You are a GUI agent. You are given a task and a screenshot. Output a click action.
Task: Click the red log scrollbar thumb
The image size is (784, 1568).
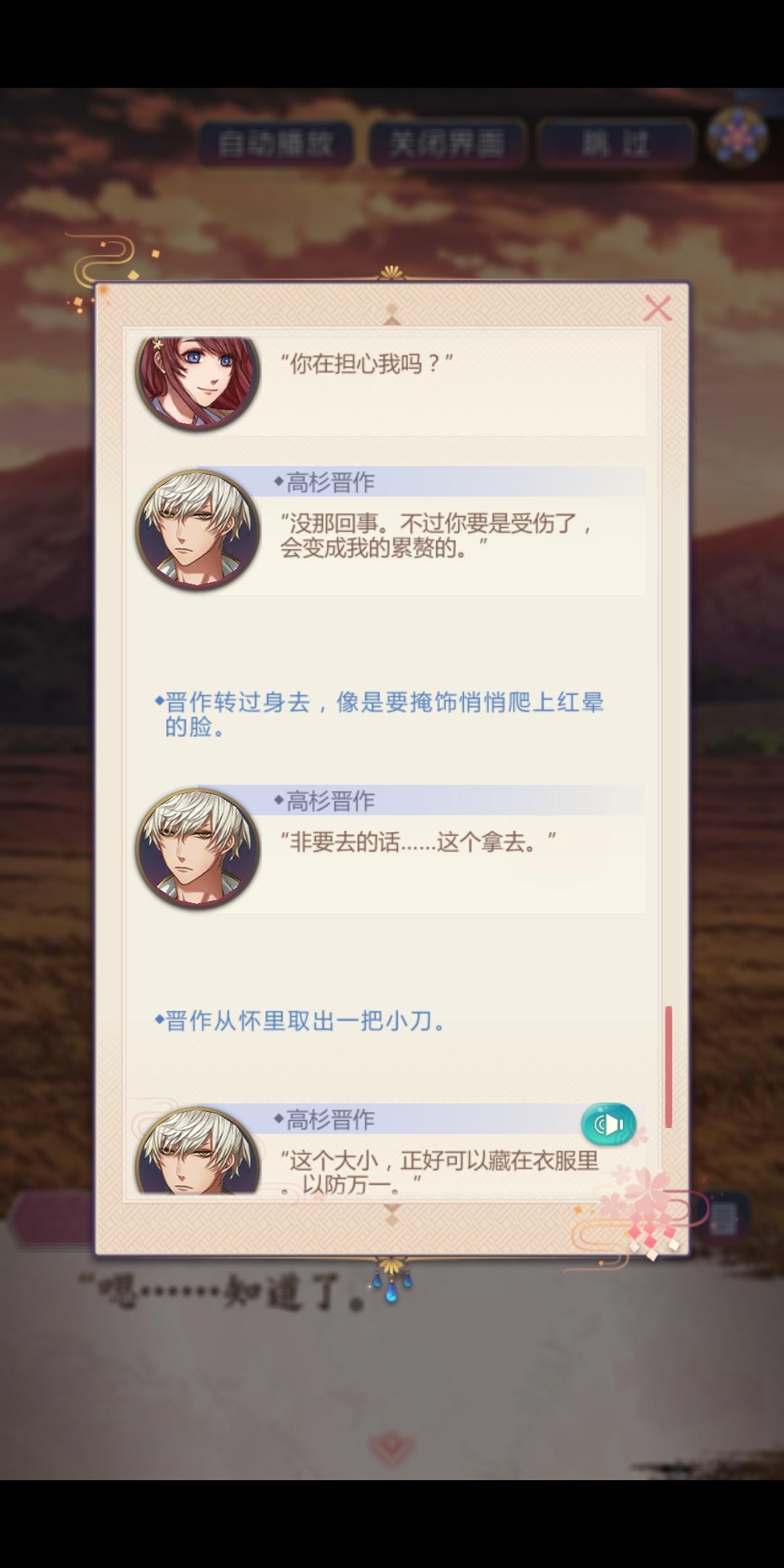(669, 1066)
